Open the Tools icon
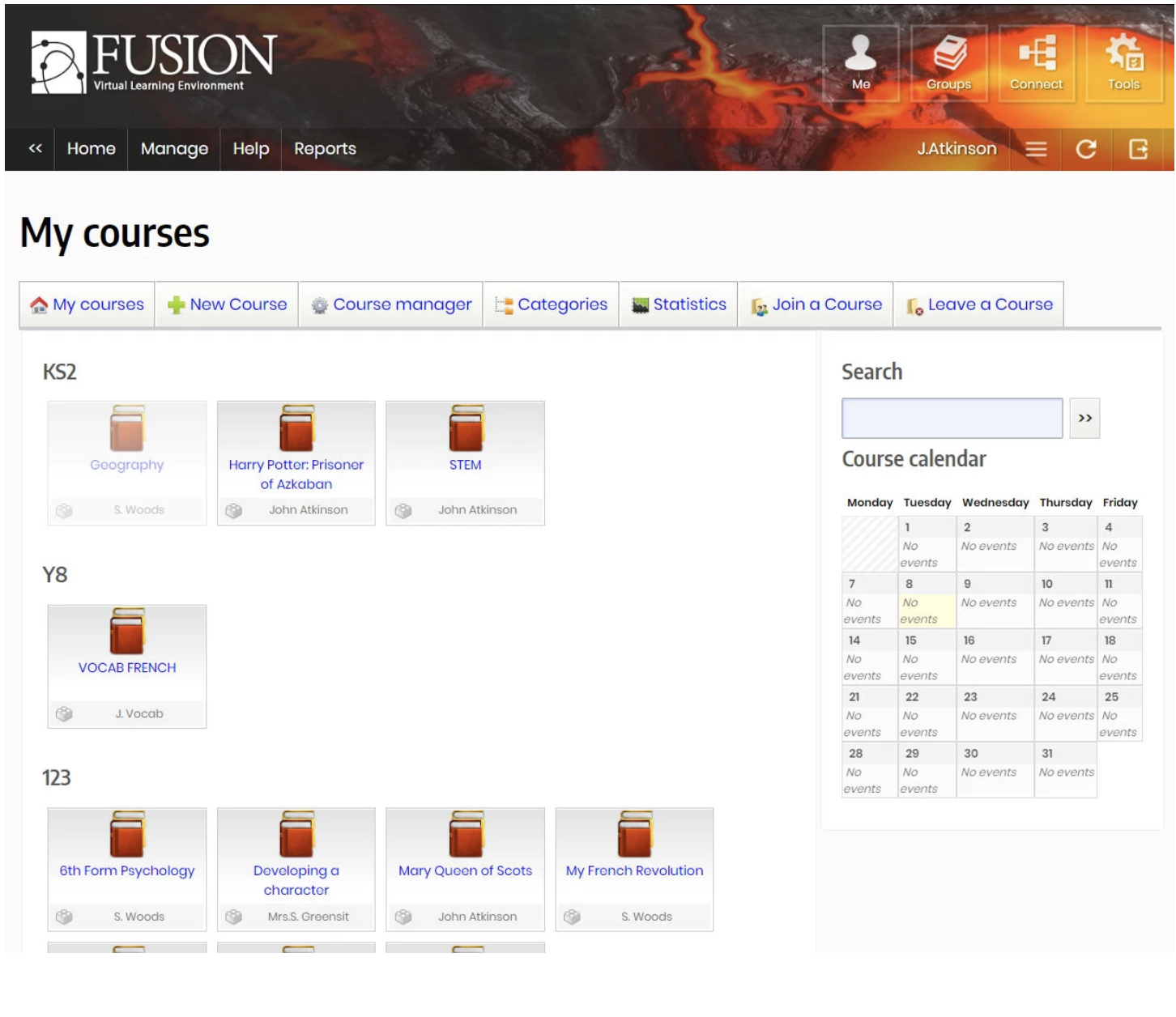 [1123, 62]
